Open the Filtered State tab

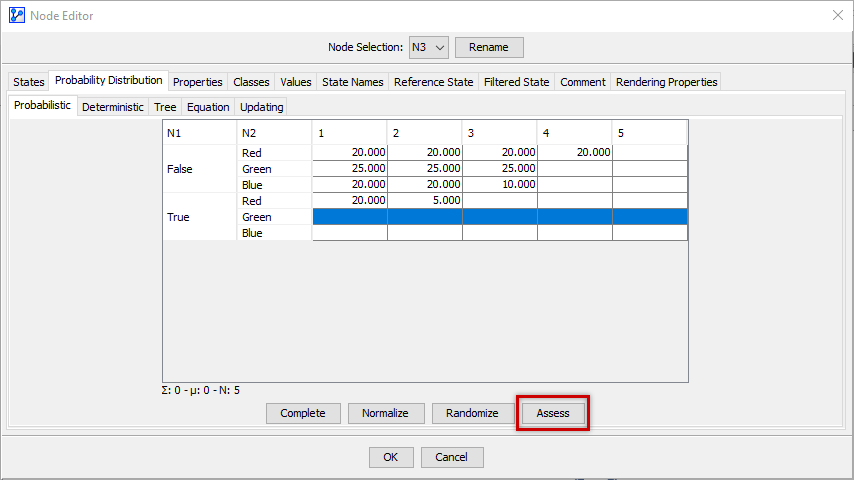point(516,82)
